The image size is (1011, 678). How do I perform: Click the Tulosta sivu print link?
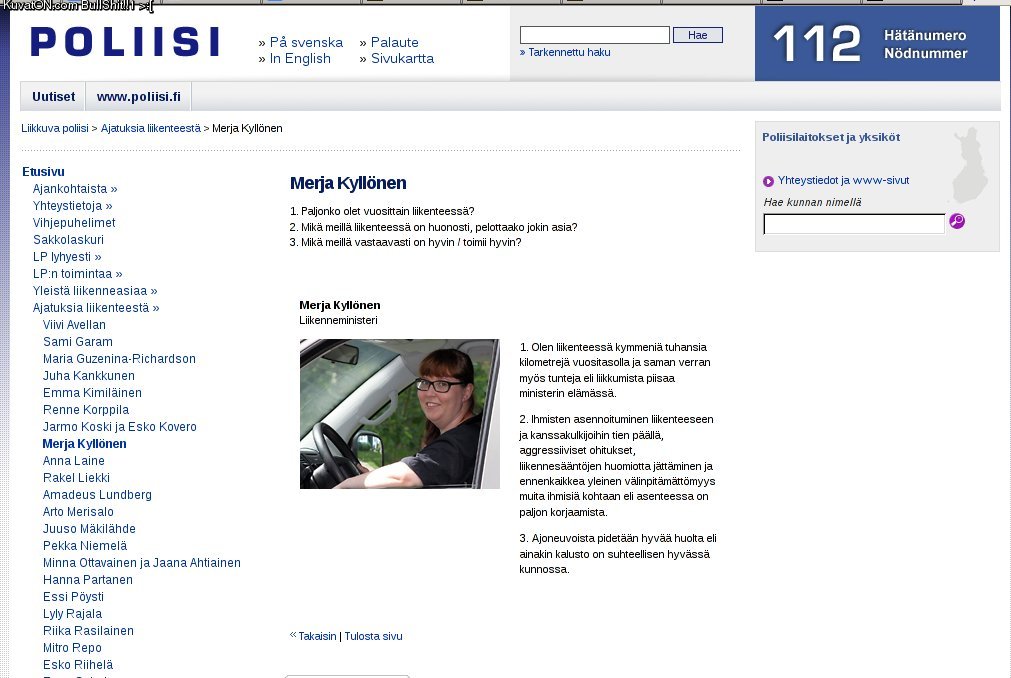(373, 636)
